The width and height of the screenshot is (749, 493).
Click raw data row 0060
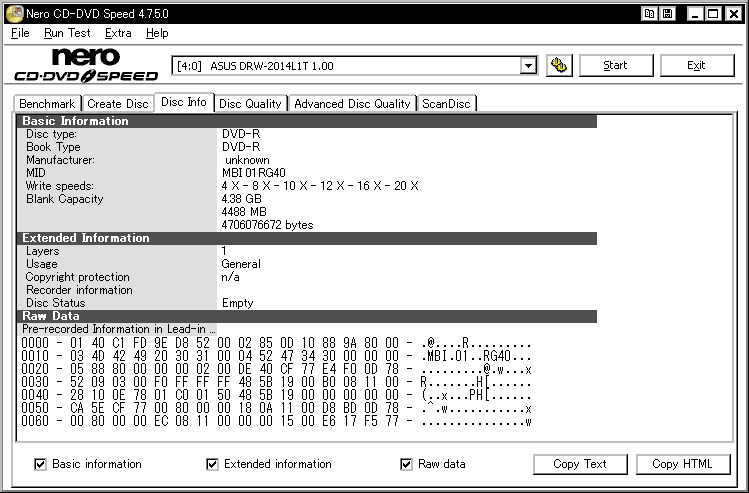pyautogui.click(x=277, y=421)
